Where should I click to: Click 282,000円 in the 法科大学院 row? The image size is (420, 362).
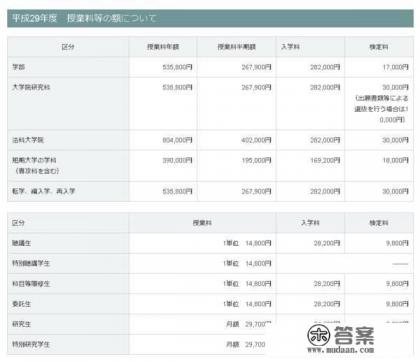coord(325,140)
